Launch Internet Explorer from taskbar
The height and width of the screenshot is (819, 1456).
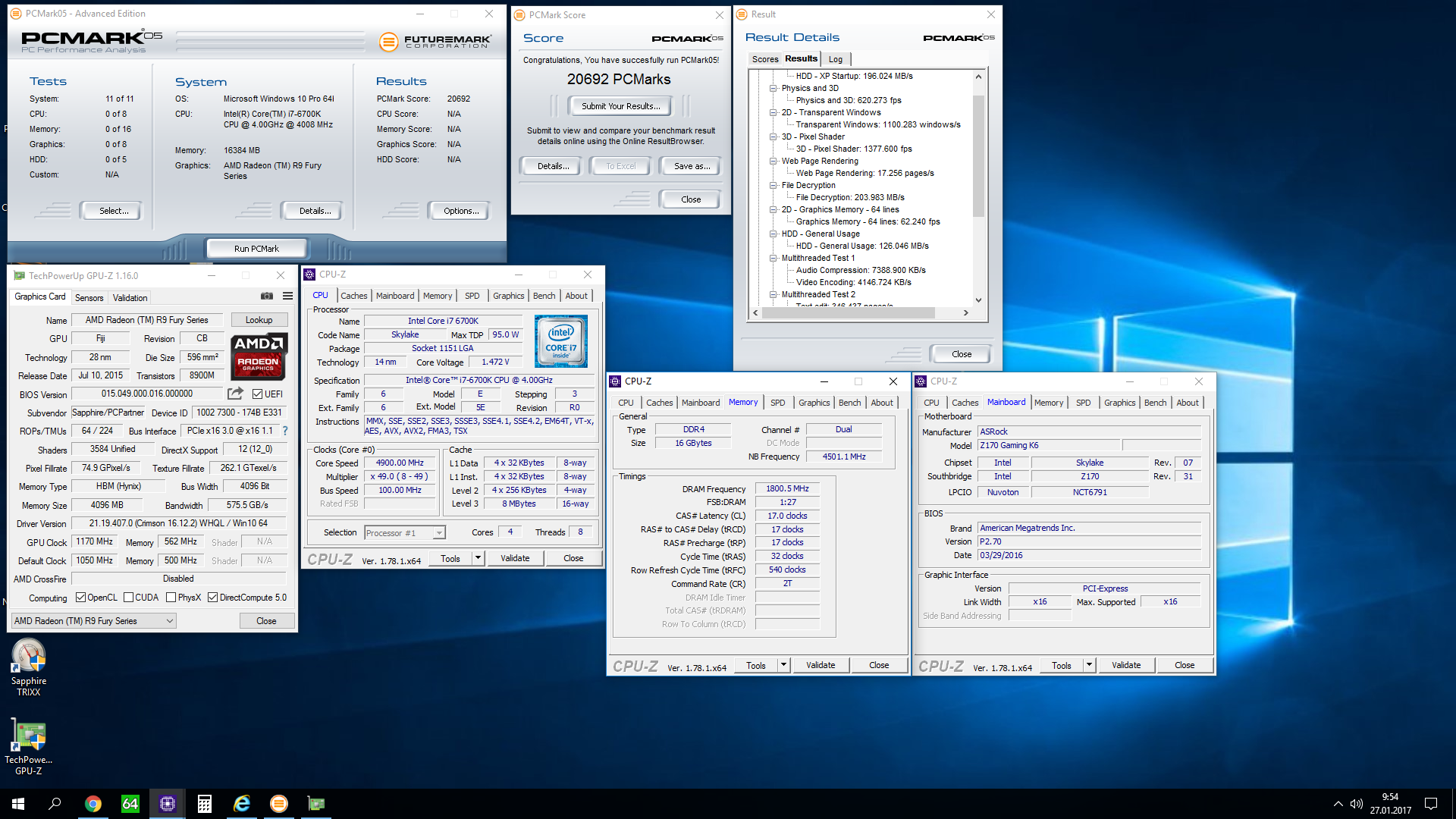[x=242, y=804]
